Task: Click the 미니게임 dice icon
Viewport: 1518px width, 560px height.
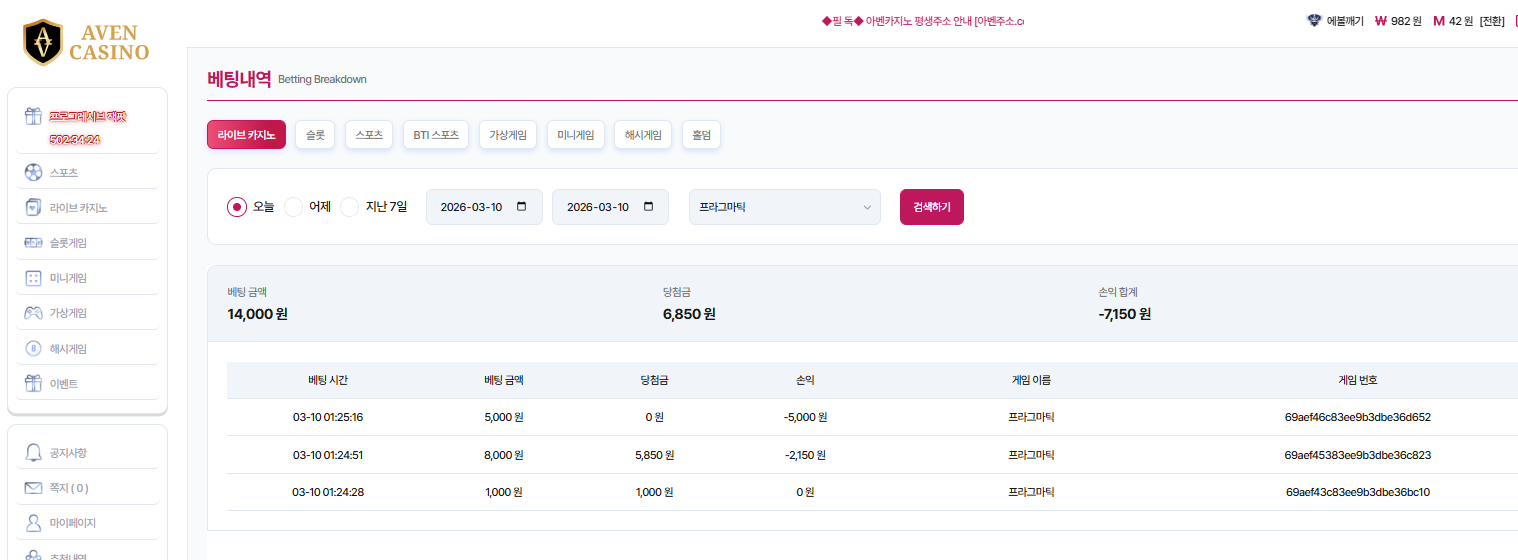Action: coord(33,278)
